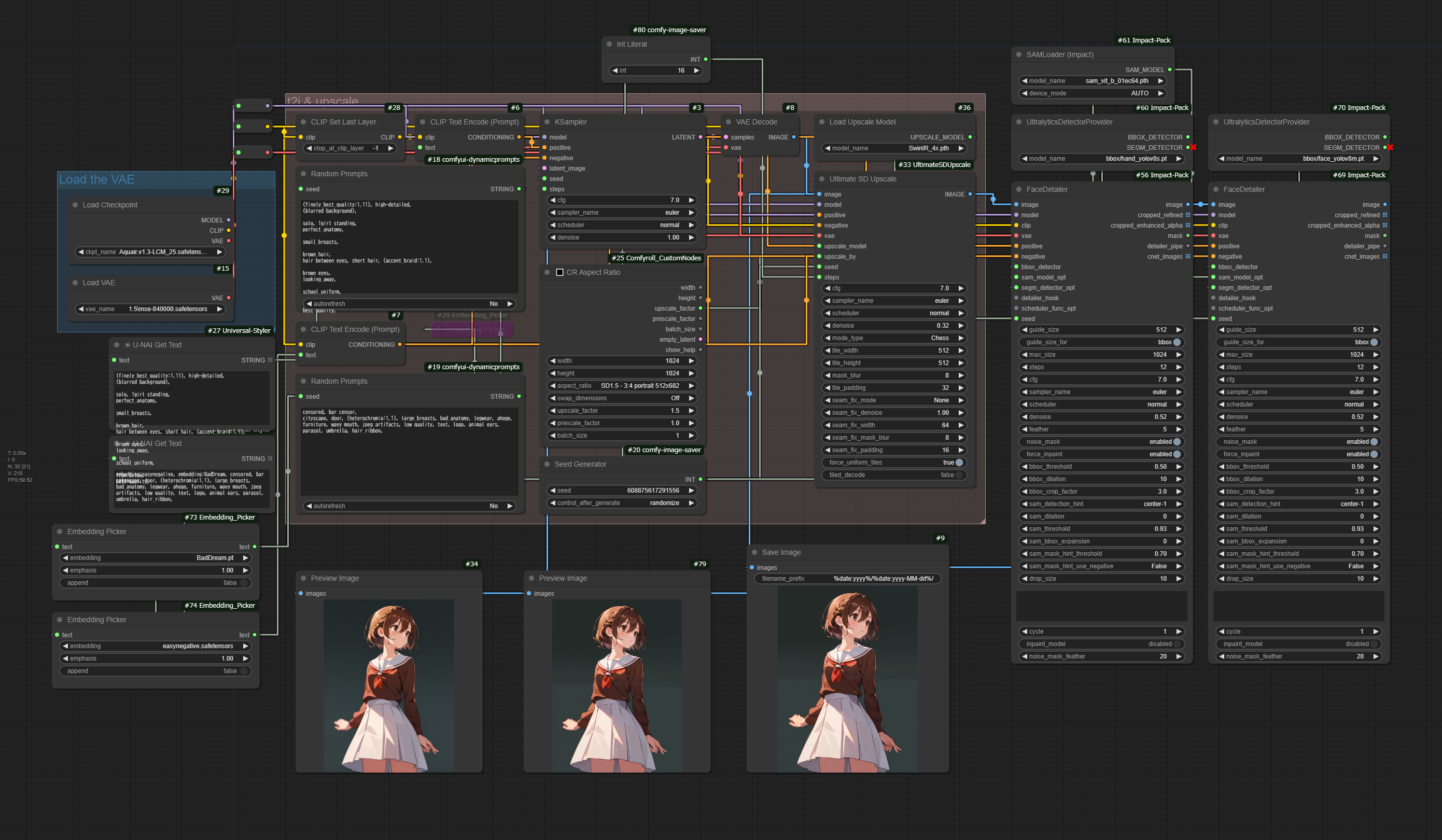Click the Preview Image #34 thumbnail
The width and height of the screenshot is (1442, 840).
[x=389, y=686]
